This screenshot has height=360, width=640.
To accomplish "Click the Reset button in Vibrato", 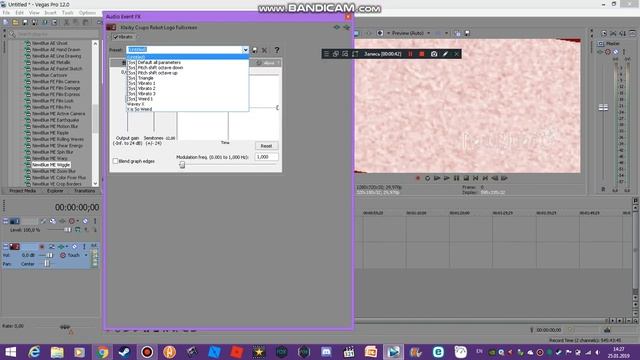I will 266,146.
